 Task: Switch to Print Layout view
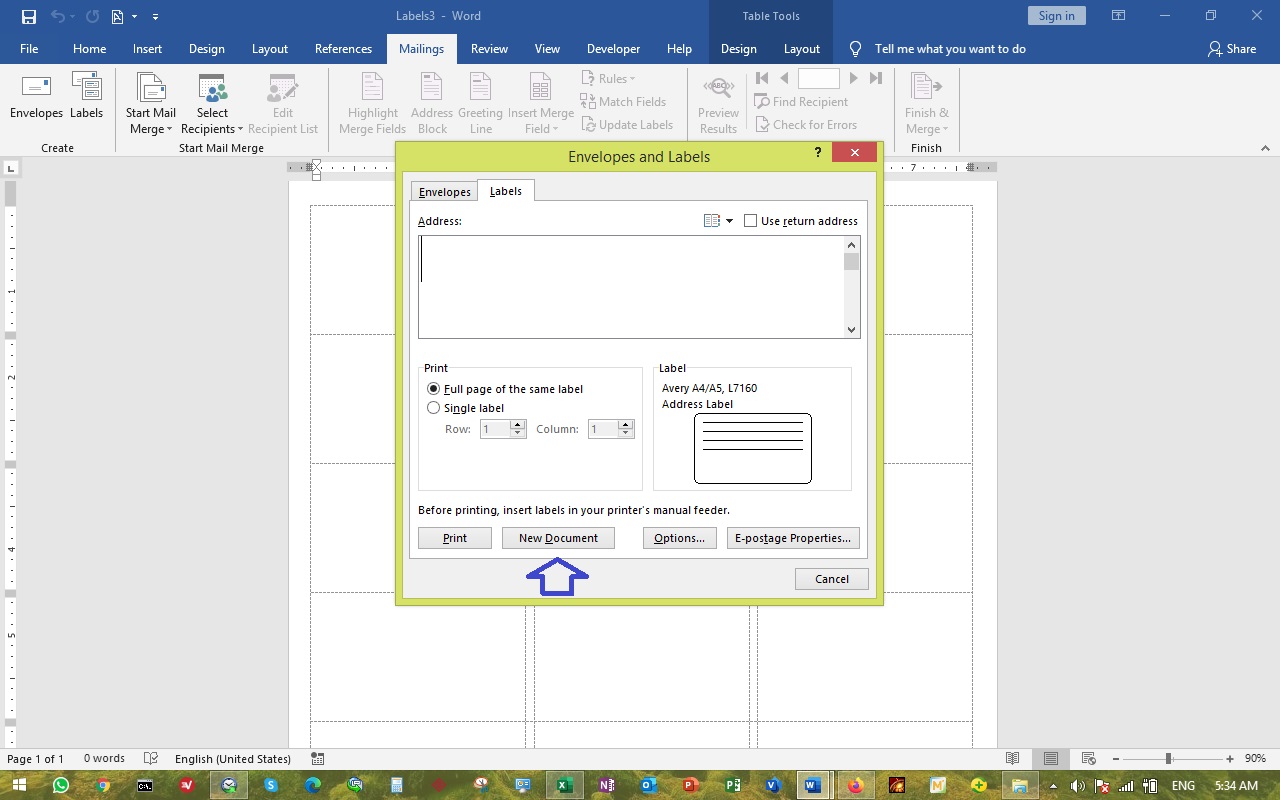pos(1050,759)
